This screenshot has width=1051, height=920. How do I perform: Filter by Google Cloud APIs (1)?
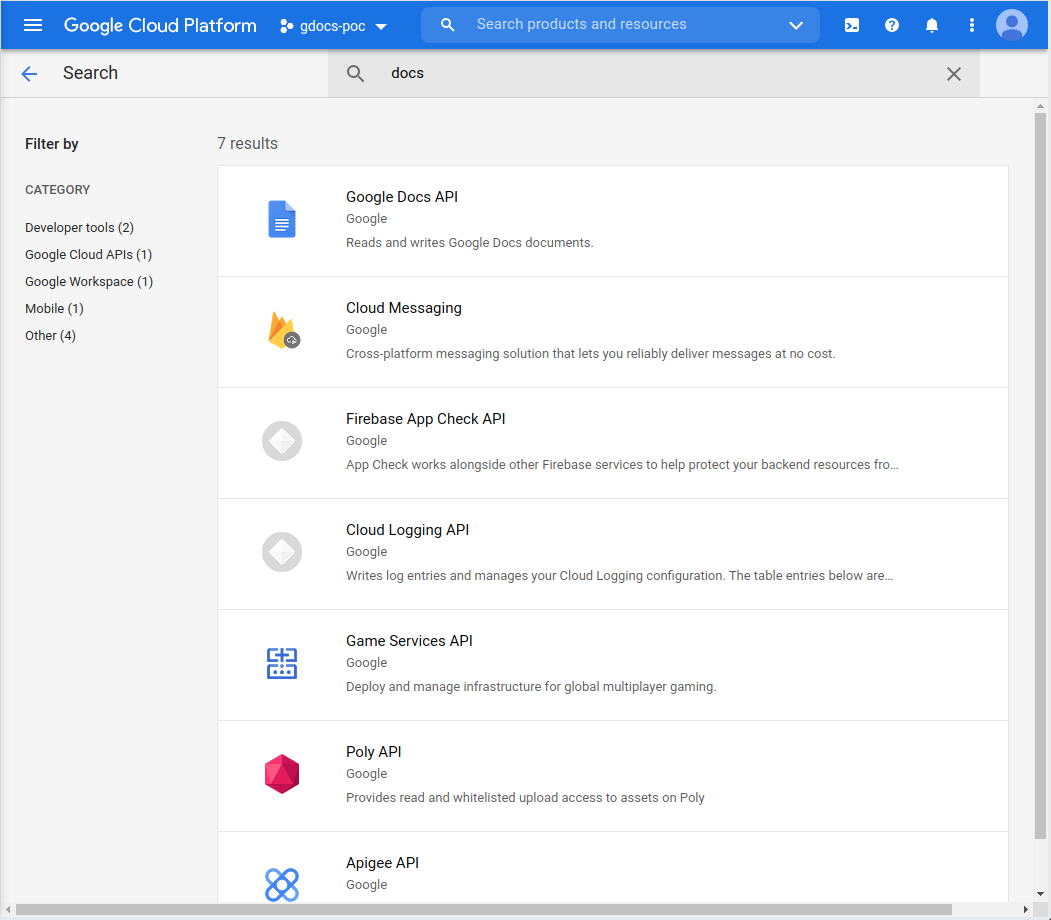click(x=88, y=255)
